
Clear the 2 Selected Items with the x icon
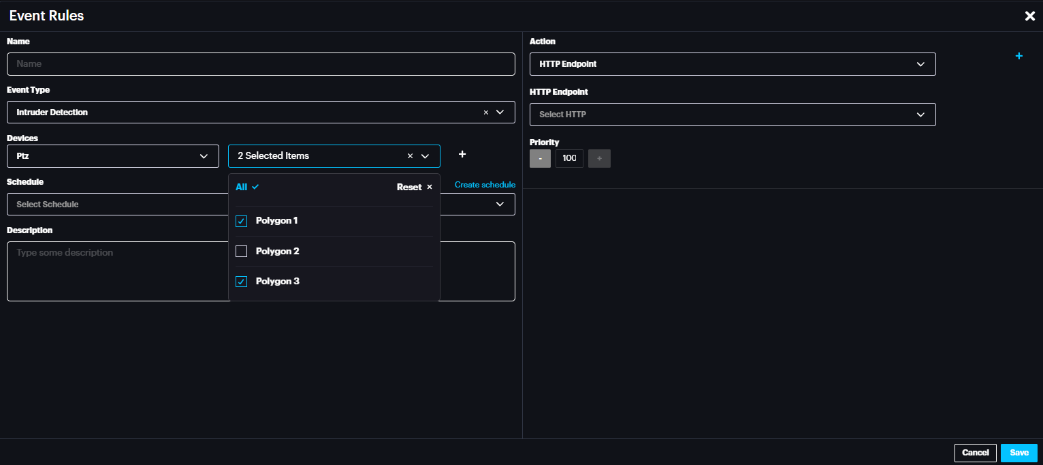point(410,156)
